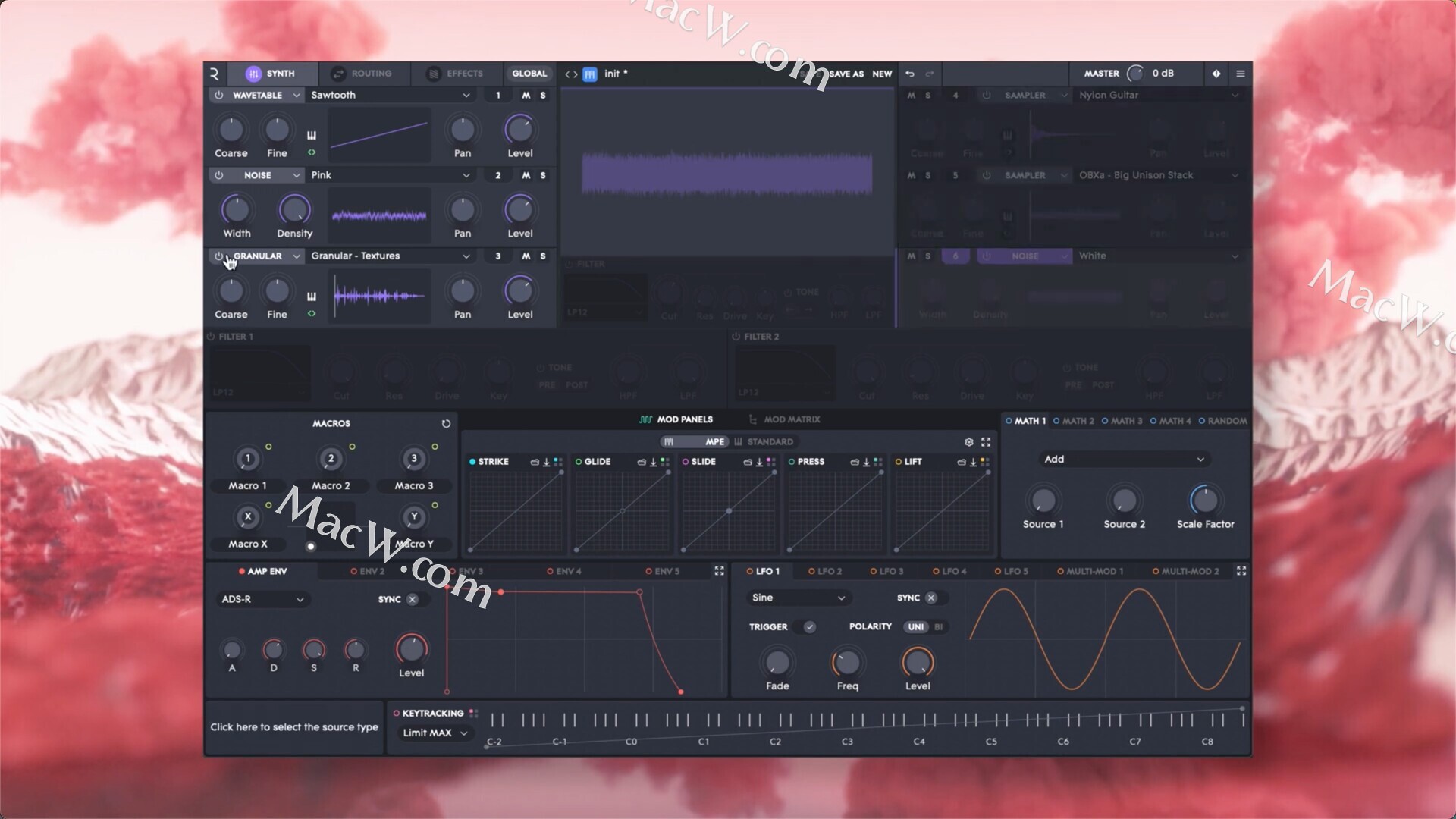Open the hamburger menu icon
The image size is (1456, 819).
pyautogui.click(x=1241, y=74)
